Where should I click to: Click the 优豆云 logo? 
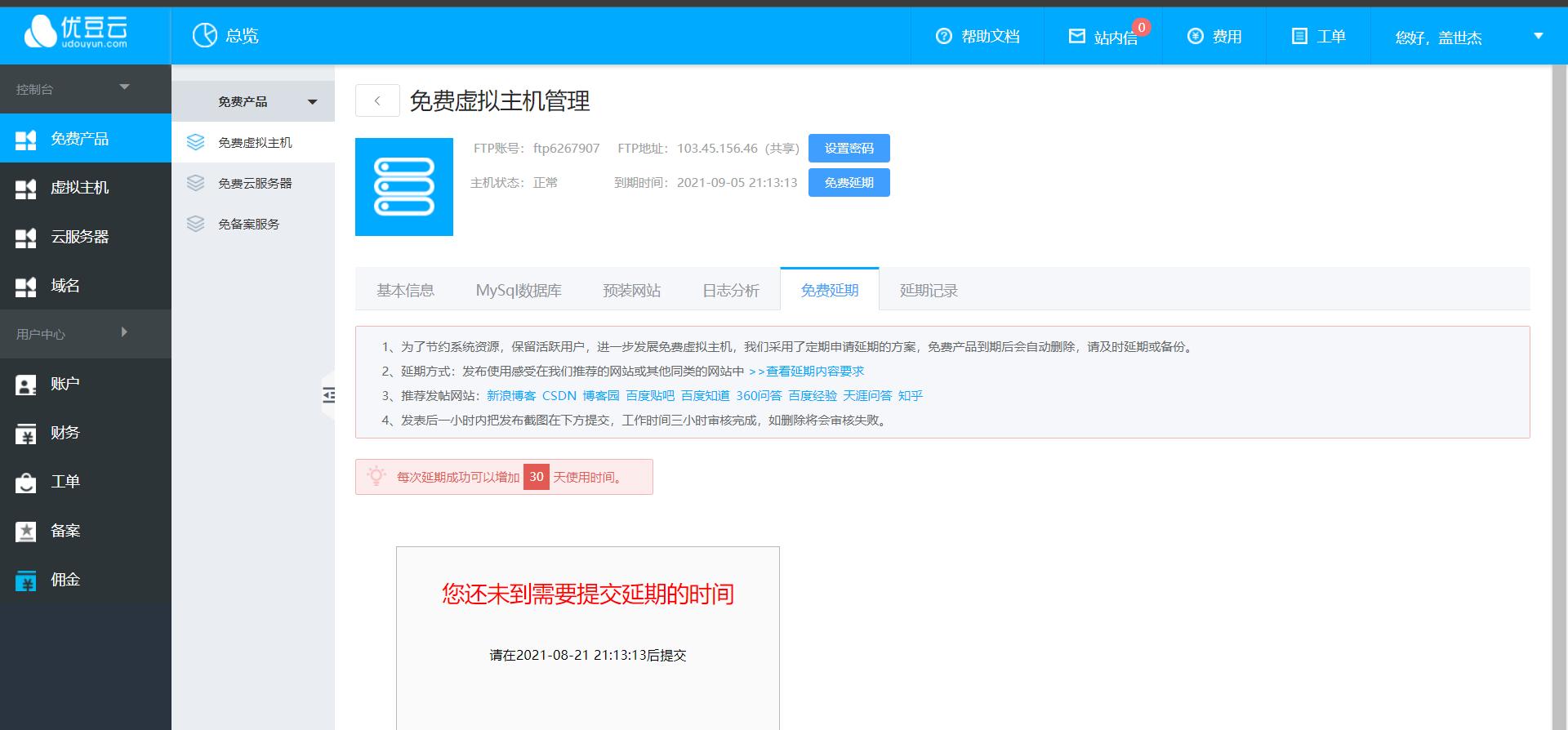pyautogui.click(x=76, y=32)
